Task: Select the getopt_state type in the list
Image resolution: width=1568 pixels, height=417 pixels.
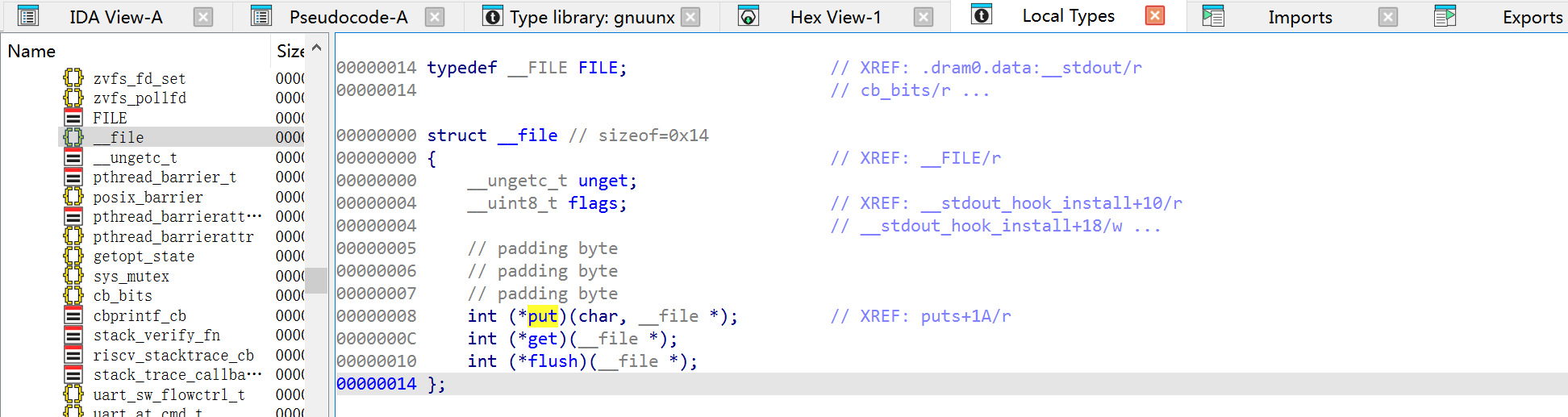Action: click(144, 256)
